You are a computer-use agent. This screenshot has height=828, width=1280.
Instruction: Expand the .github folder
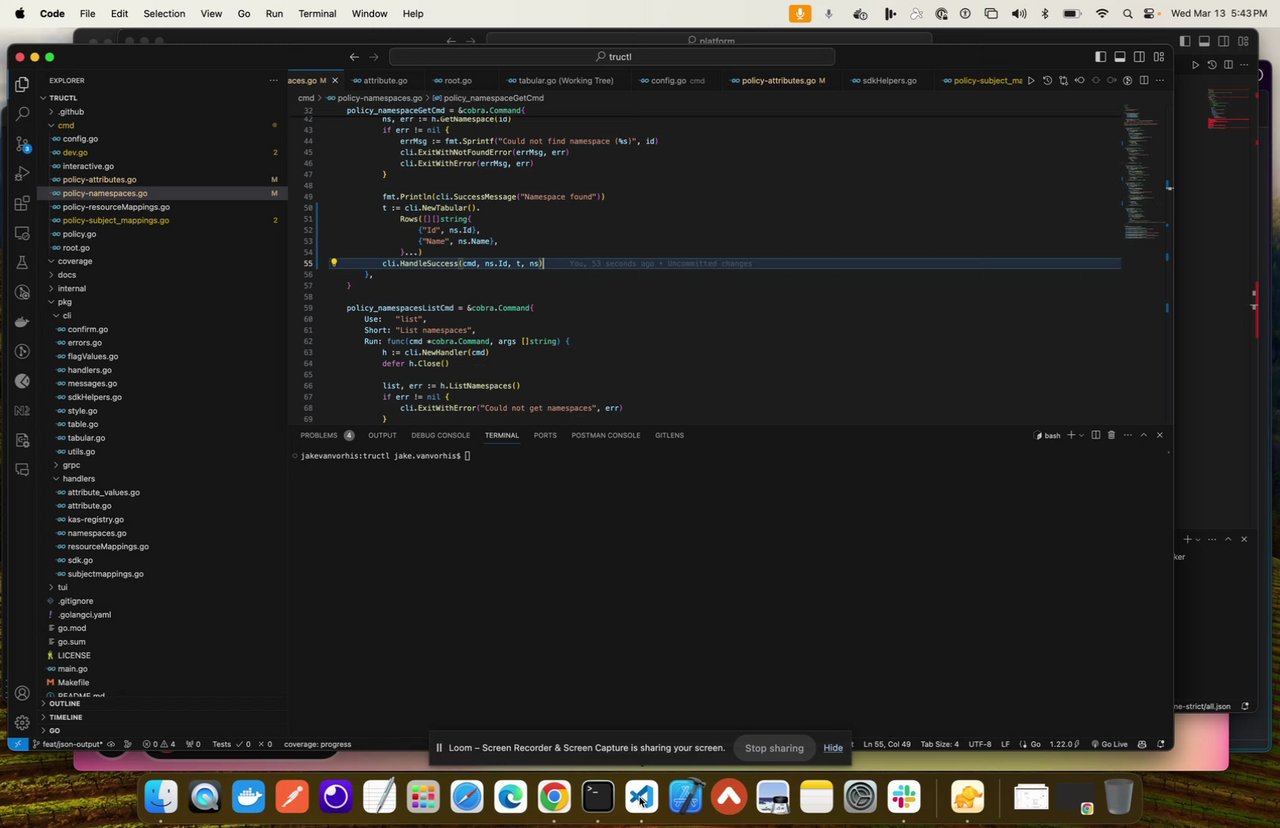pyautogui.click(x=71, y=112)
